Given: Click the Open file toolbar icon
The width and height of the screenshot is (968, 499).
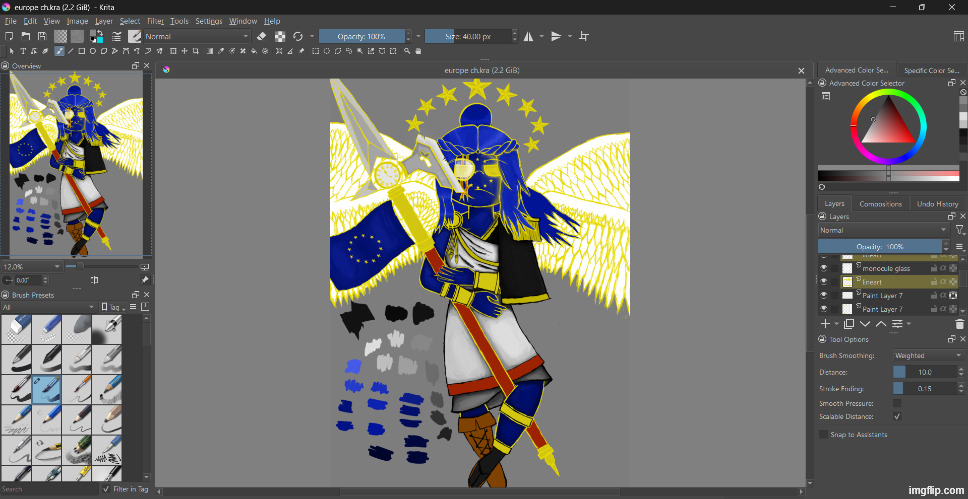Looking at the screenshot, I should tap(26, 36).
